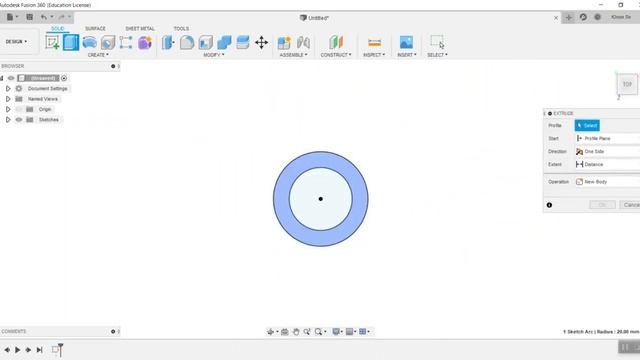Expand the Named Views node
The width and height of the screenshot is (640, 360).
click(x=8, y=99)
